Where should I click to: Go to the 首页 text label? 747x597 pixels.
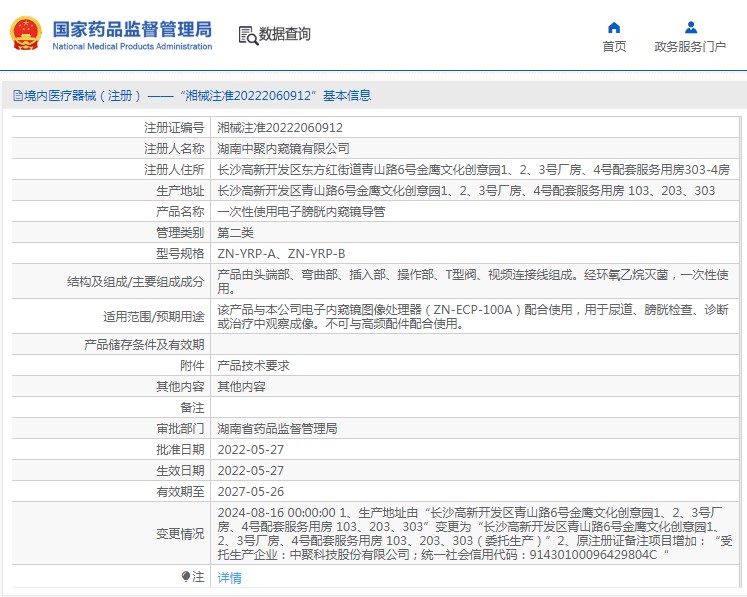(x=614, y=46)
